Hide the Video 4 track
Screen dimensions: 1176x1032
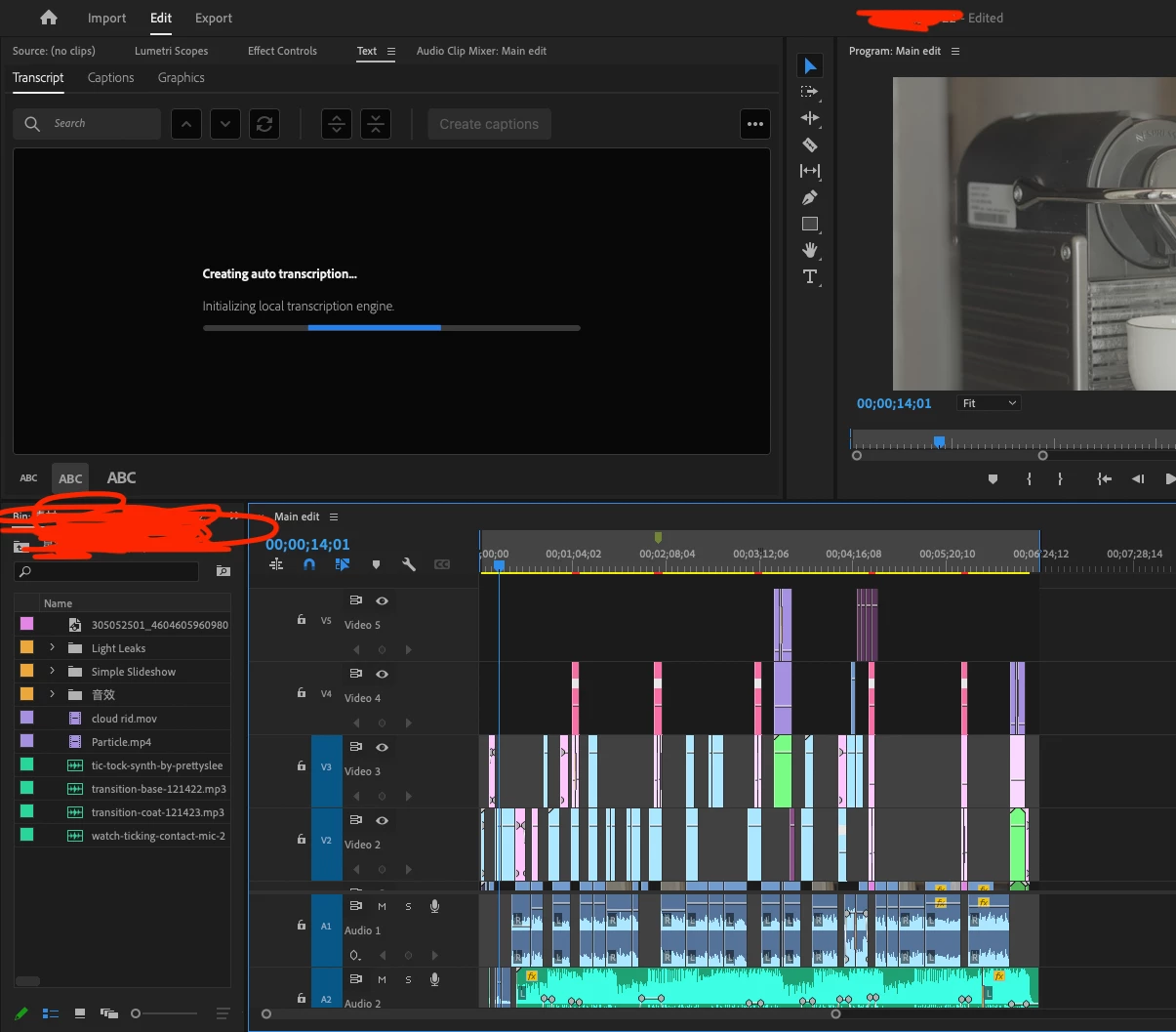(x=382, y=674)
